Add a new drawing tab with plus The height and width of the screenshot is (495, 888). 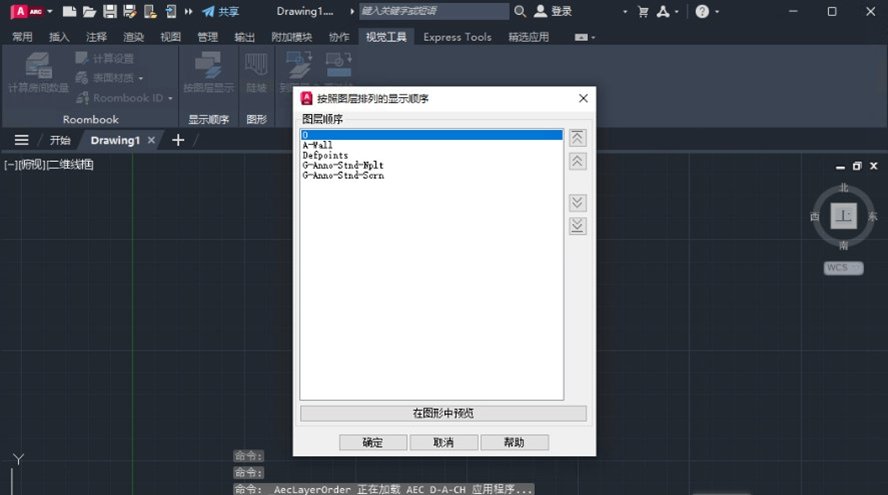click(x=178, y=140)
